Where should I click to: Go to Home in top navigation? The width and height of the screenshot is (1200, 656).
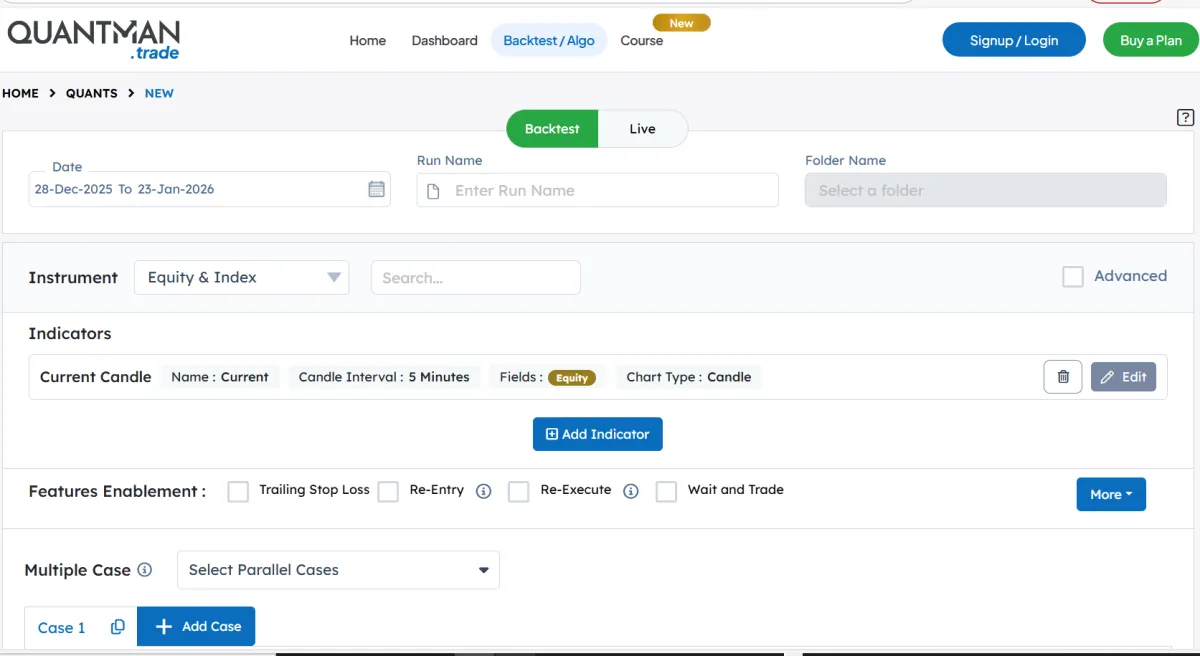[x=367, y=41]
